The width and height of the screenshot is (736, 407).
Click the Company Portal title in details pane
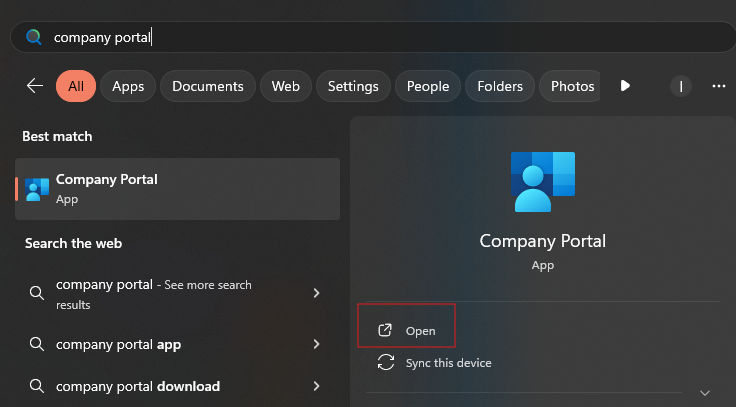(x=543, y=241)
